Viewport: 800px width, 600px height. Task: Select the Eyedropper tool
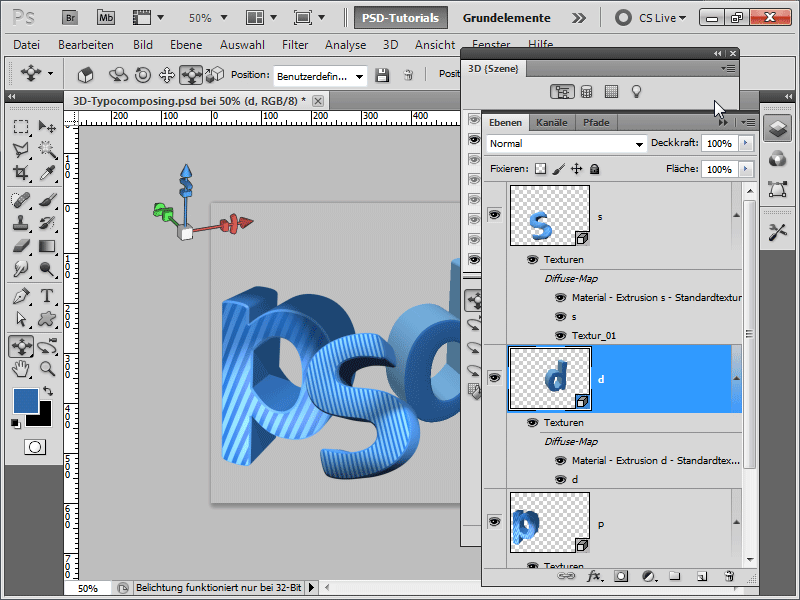coord(47,172)
